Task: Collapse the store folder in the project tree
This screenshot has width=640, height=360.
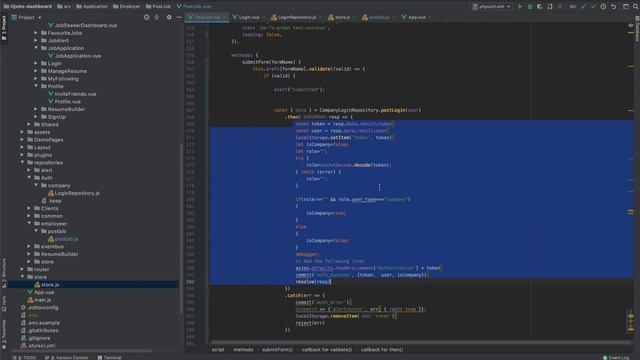Action: pos(22,277)
